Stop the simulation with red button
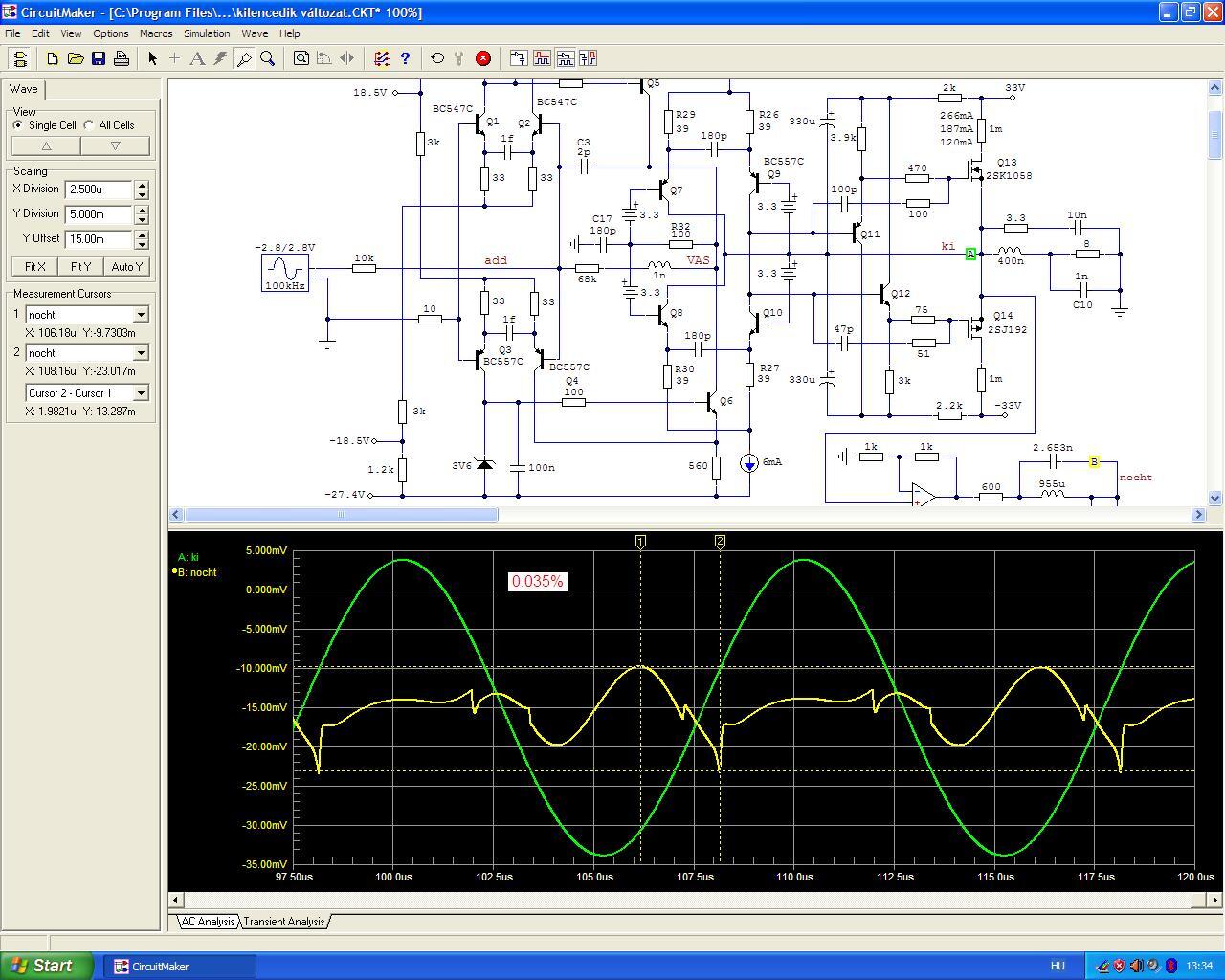The height and width of the screenshot is (980, 1225). (x=483, y=58)
